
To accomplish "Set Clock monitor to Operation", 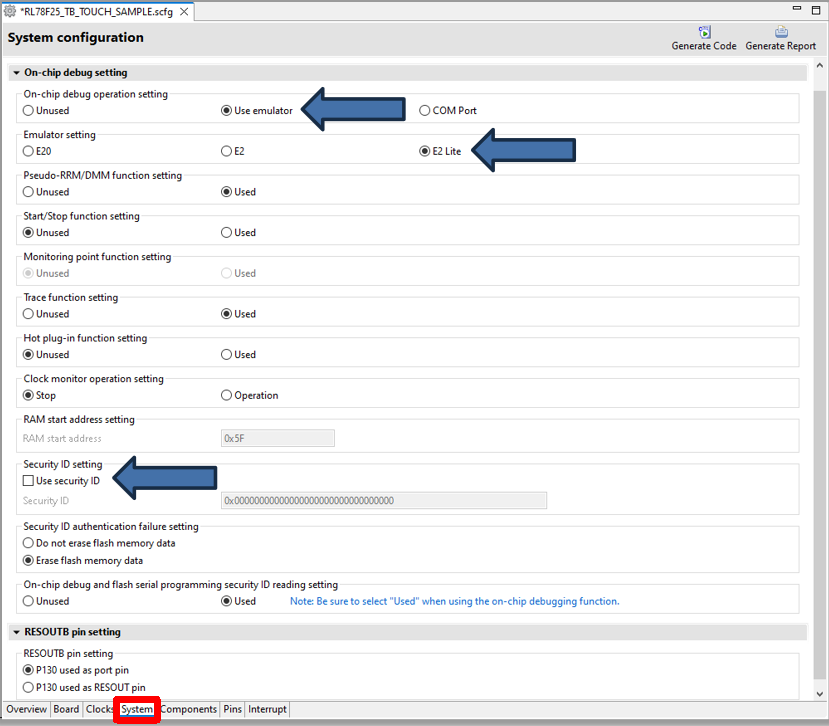I will coord(226,395).
